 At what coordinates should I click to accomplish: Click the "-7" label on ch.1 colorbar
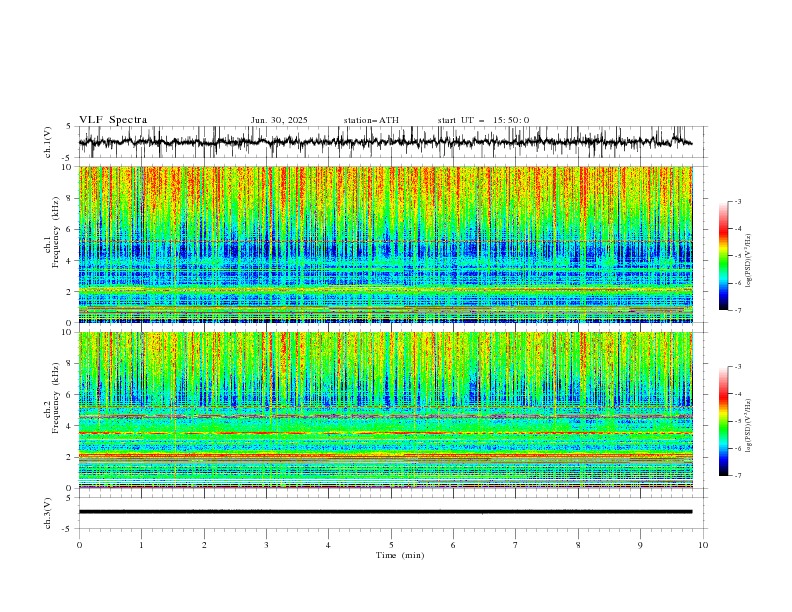pos(737,310)
